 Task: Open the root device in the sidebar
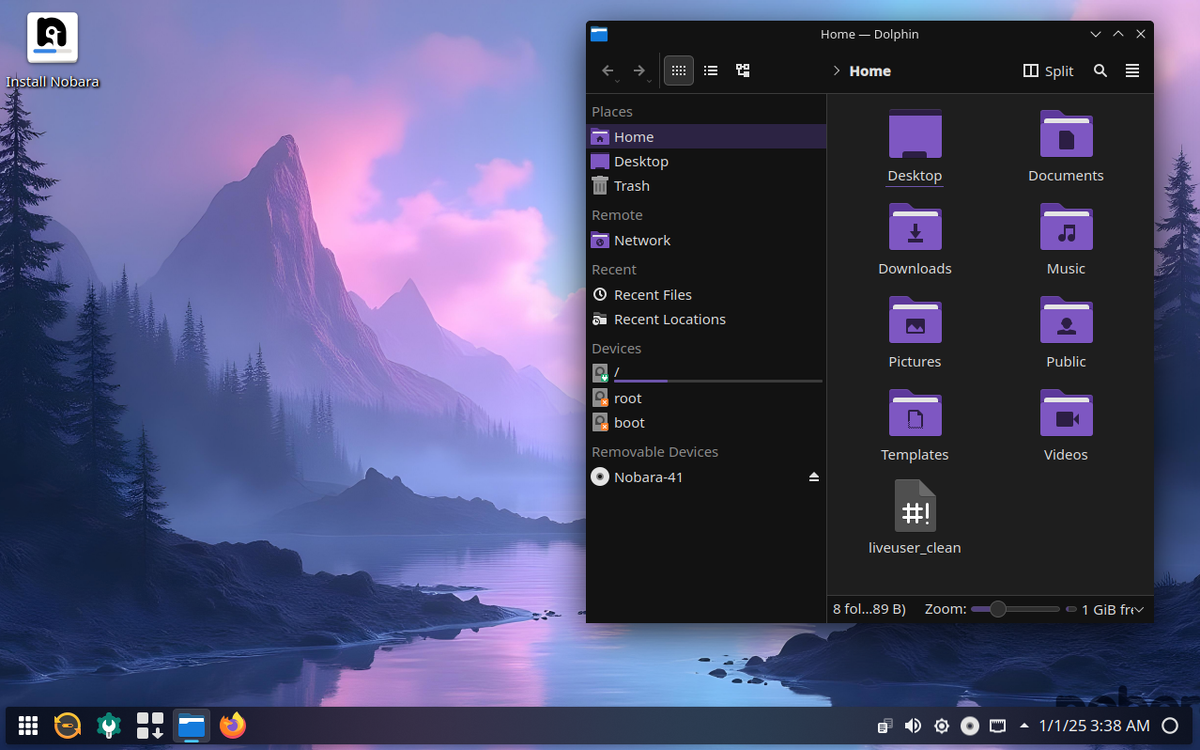pyautogui.click(x=628, y=397)
